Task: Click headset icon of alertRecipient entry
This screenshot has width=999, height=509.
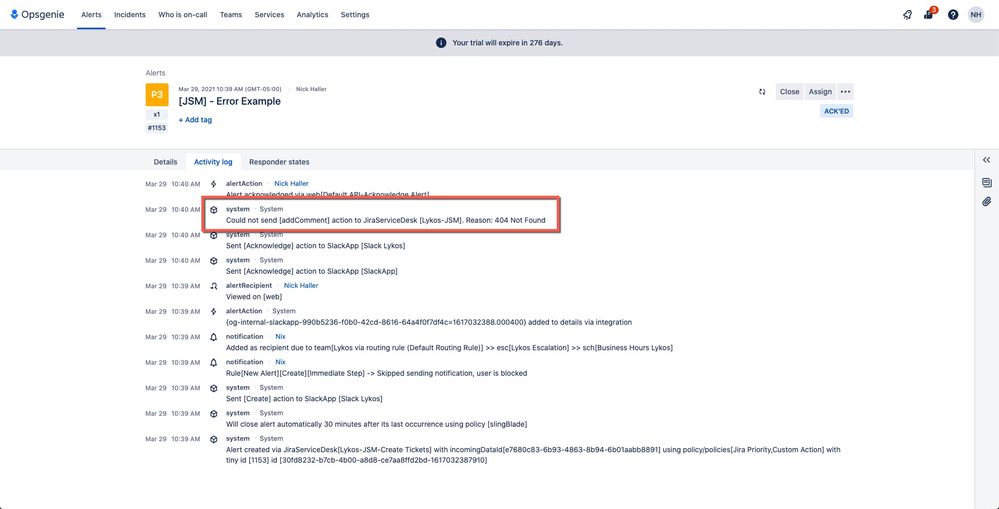Action: pos(214,286)
